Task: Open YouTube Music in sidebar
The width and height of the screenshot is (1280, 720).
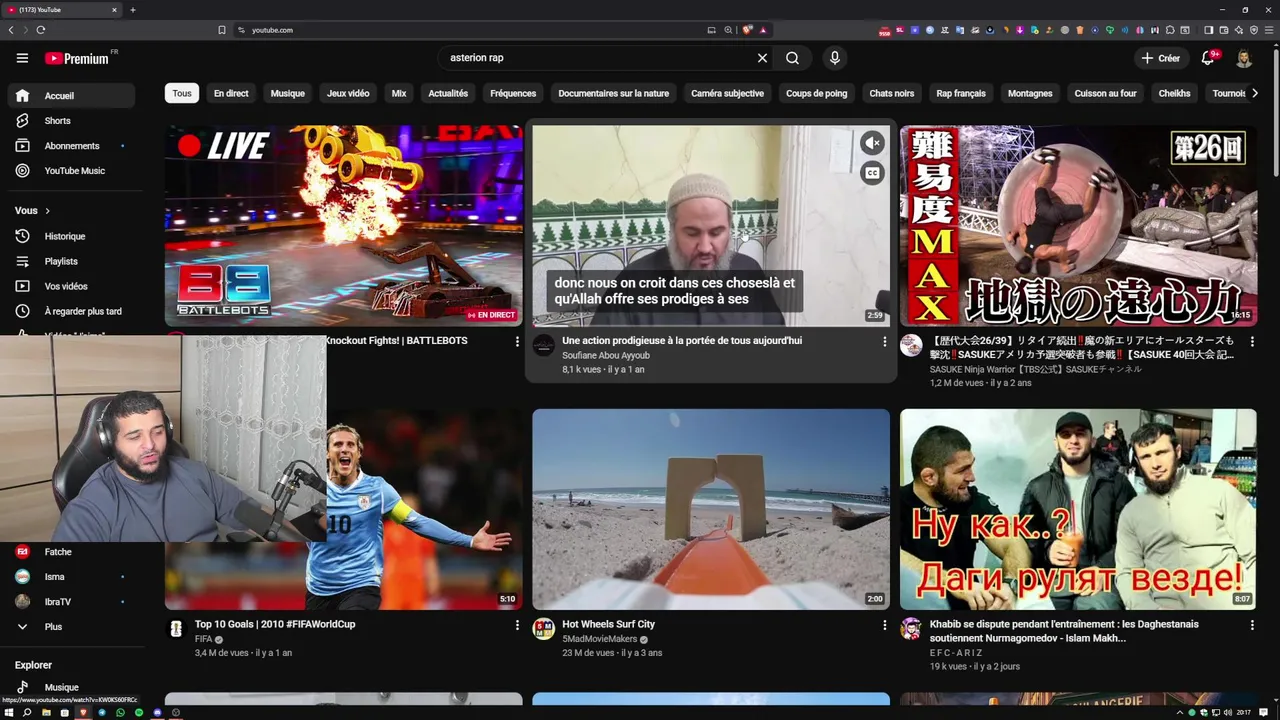Action: 72,171
